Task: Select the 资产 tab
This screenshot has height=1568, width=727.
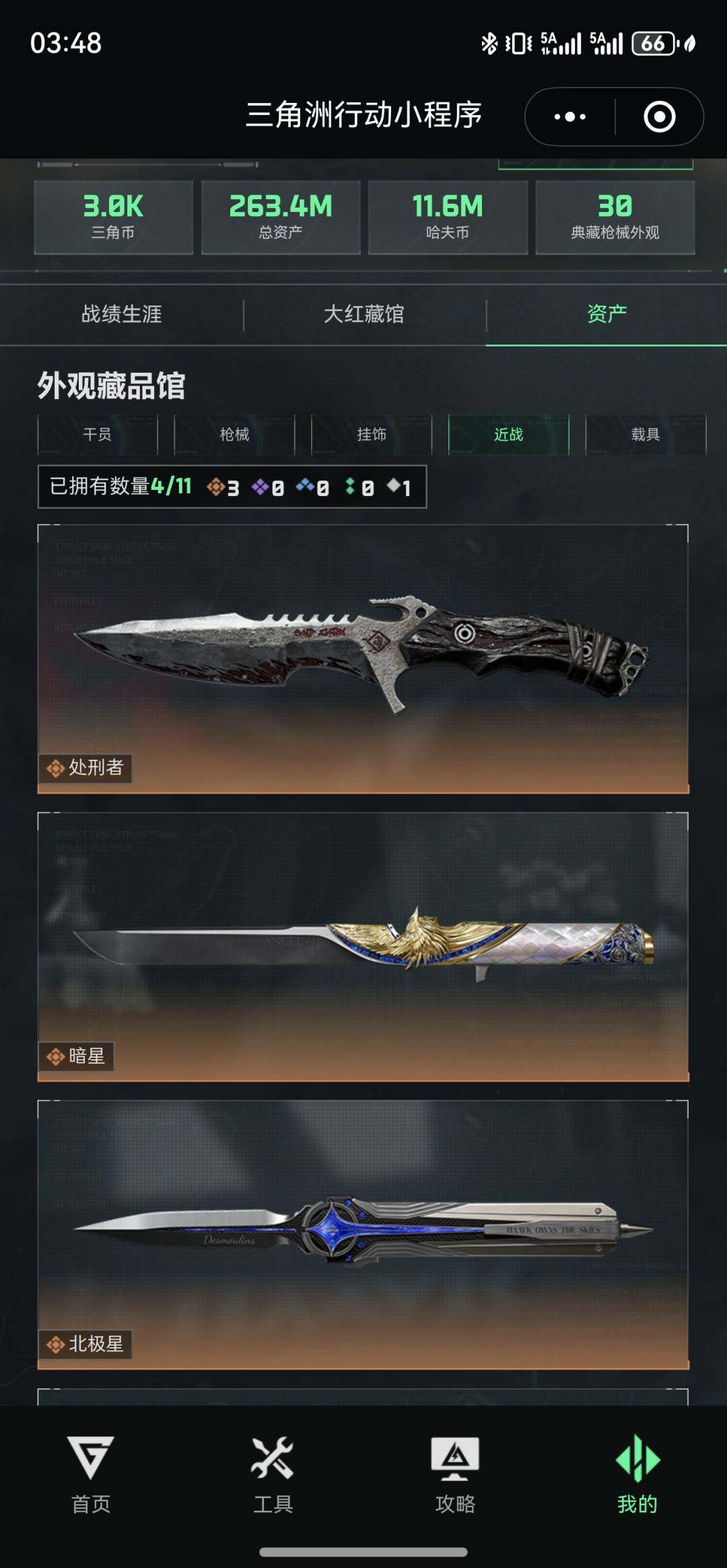Action: 607,314
